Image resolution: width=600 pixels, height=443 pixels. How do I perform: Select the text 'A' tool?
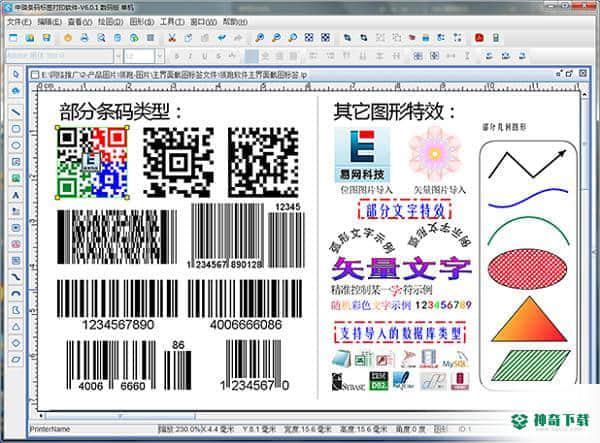click(16, 195)
